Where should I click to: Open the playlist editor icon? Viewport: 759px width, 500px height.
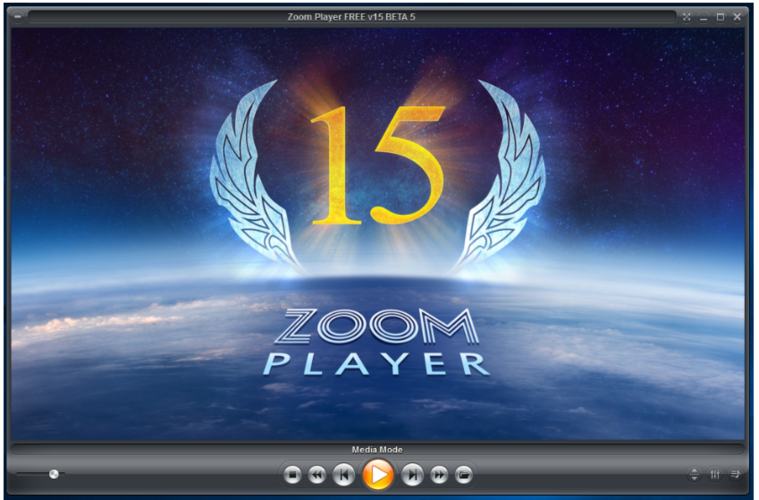point(735,474)
